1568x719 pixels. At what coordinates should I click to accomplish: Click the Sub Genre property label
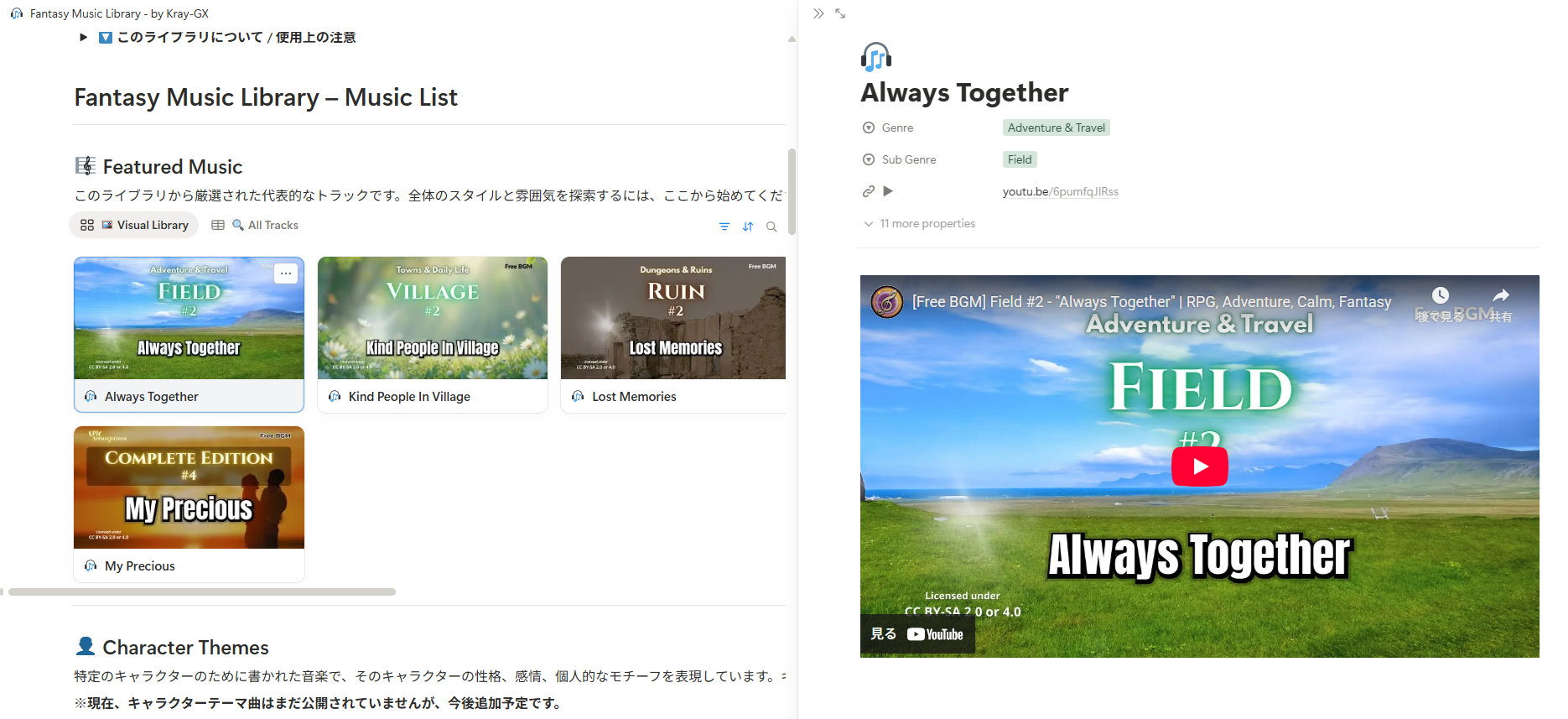[x=909, y=159]
